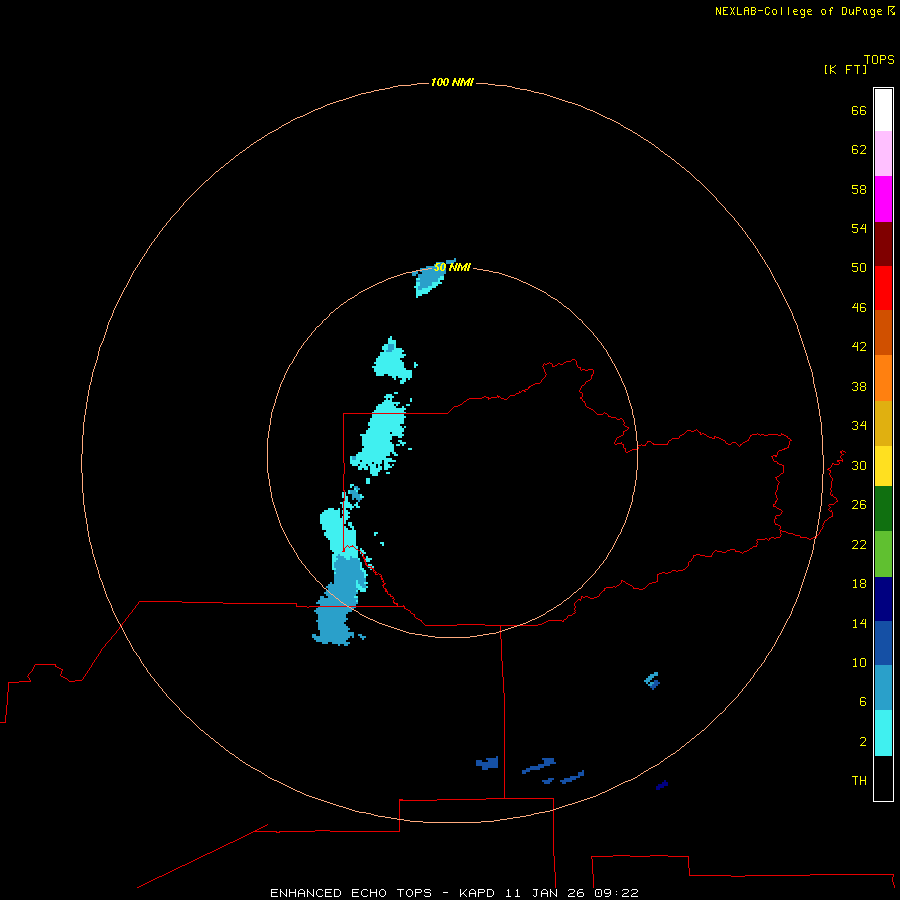Click the medium blue swatch near 14
This screenshot has width=900, height=900.
point(883,643)
